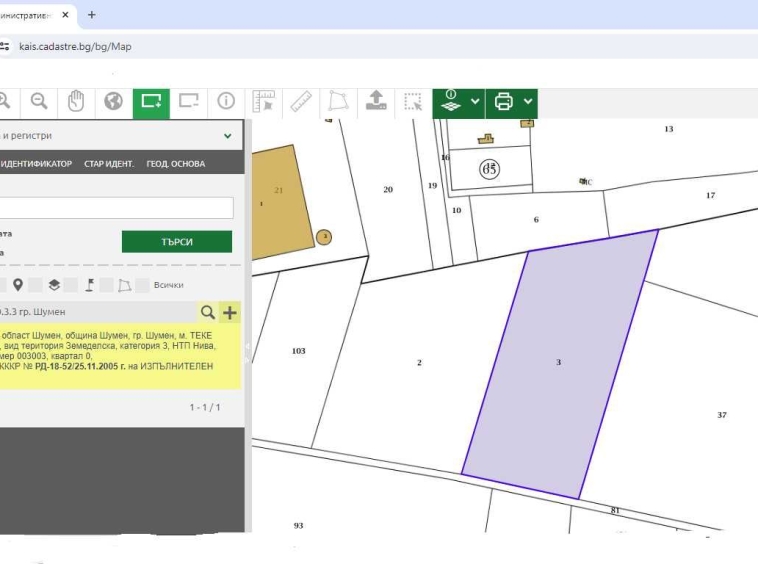Tick the checkbox before the polygon filter icon

[x=106, y=285]
